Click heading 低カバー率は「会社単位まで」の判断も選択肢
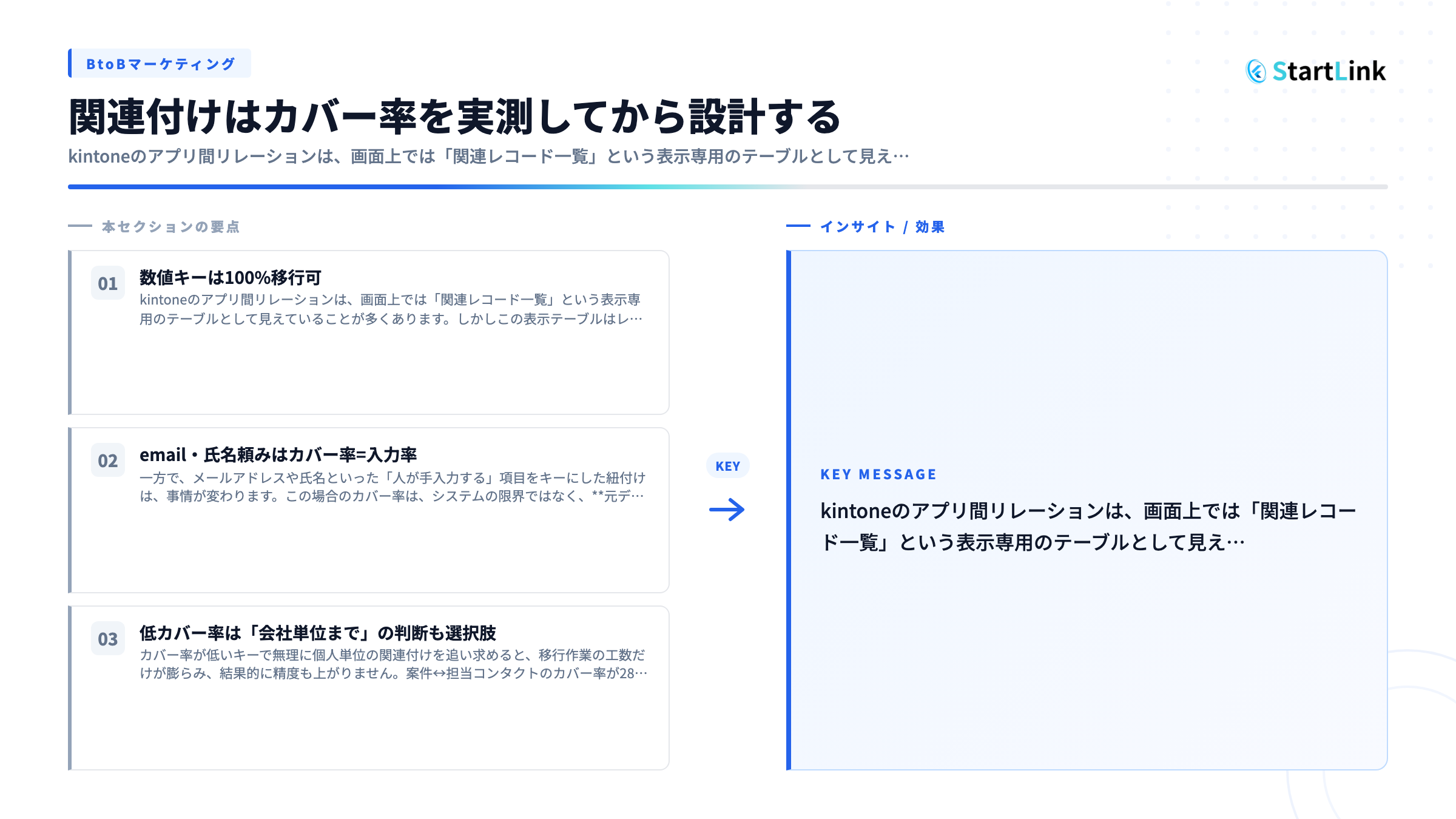The width and height of the screenshot is (1456, 819). (318, 633)
